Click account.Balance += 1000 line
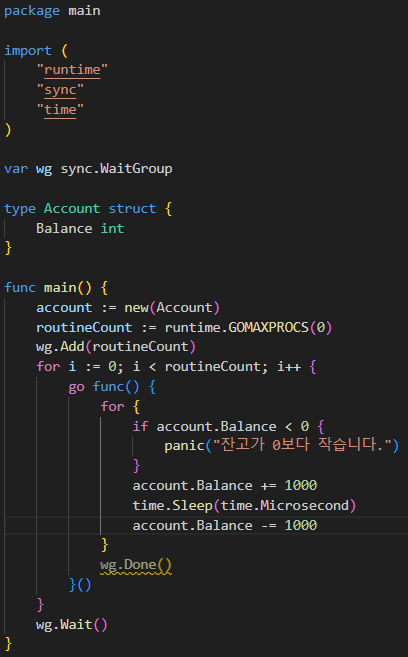This screenshot has height=657, width=408. [x=225, y=486]
